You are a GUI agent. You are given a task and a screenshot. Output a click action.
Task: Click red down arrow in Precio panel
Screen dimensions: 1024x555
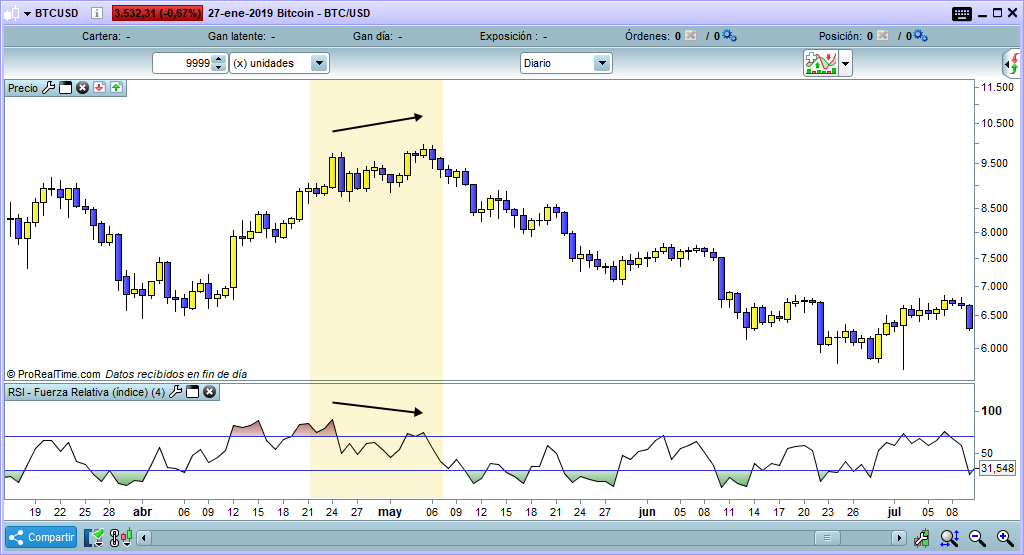[100, 88]
